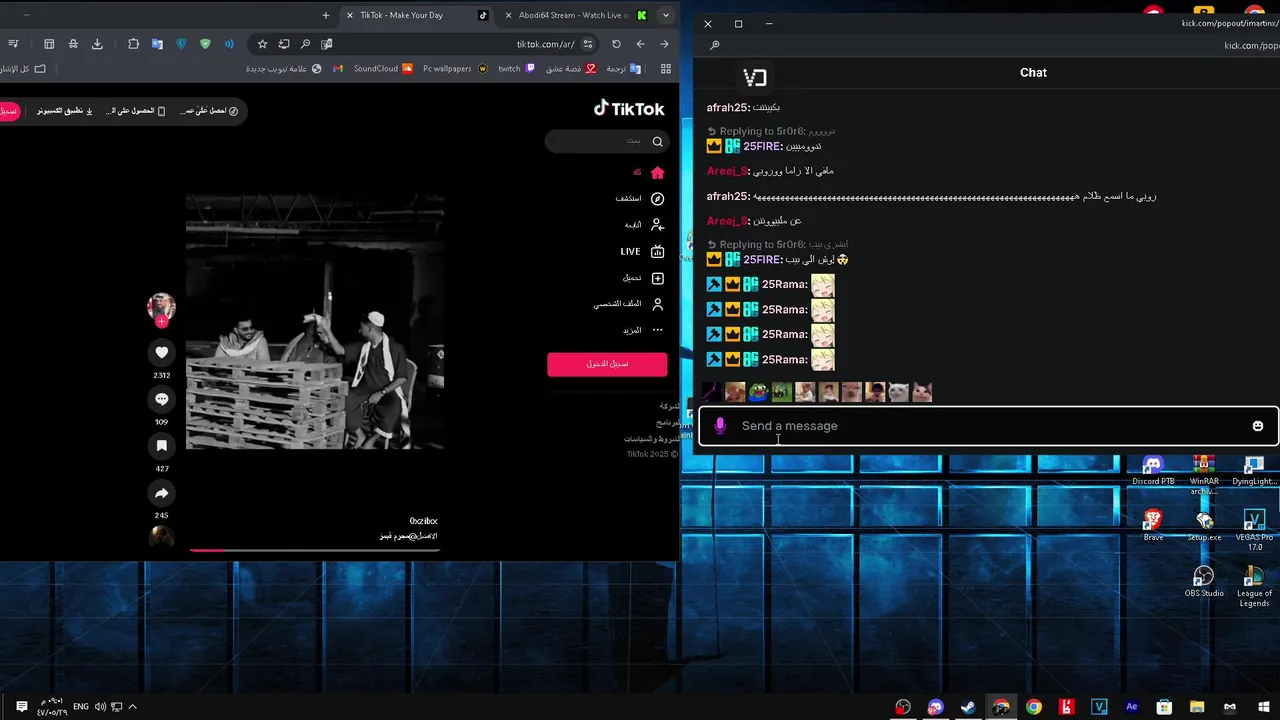This screenshot has height=720, width=1280.
Task: Bookmark the TikTok video to favorites
Action: [162, 446]
